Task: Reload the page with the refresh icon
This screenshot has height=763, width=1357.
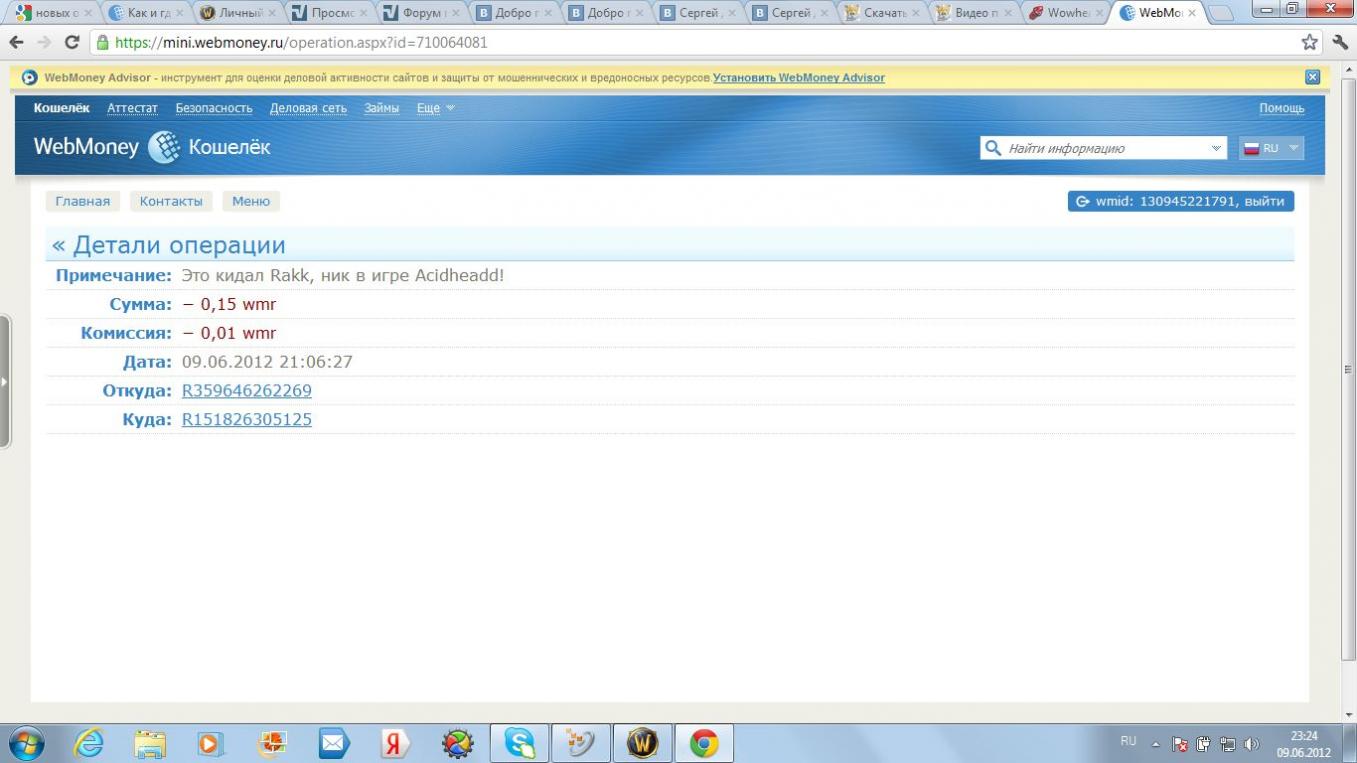Action: tap(71, 42)
